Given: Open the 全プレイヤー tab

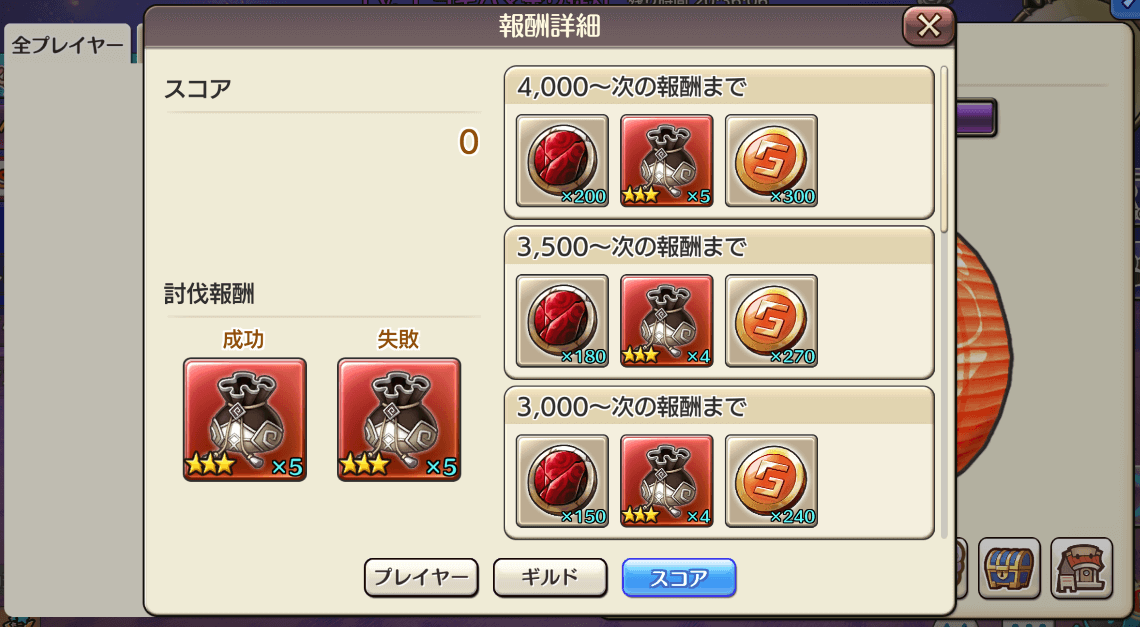Looking at the screenshot, I should tap(68, 44).
